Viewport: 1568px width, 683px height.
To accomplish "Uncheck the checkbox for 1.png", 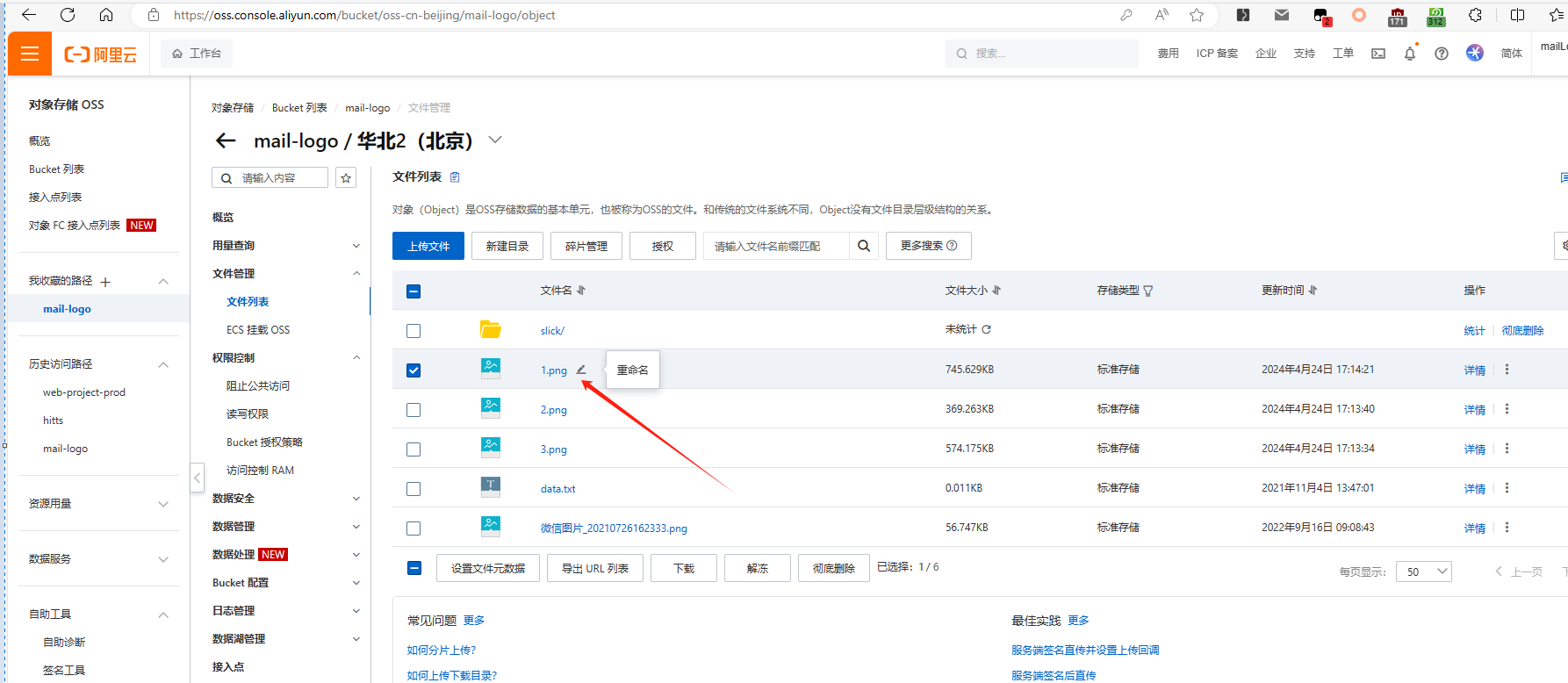I will (x=414, y=370).
